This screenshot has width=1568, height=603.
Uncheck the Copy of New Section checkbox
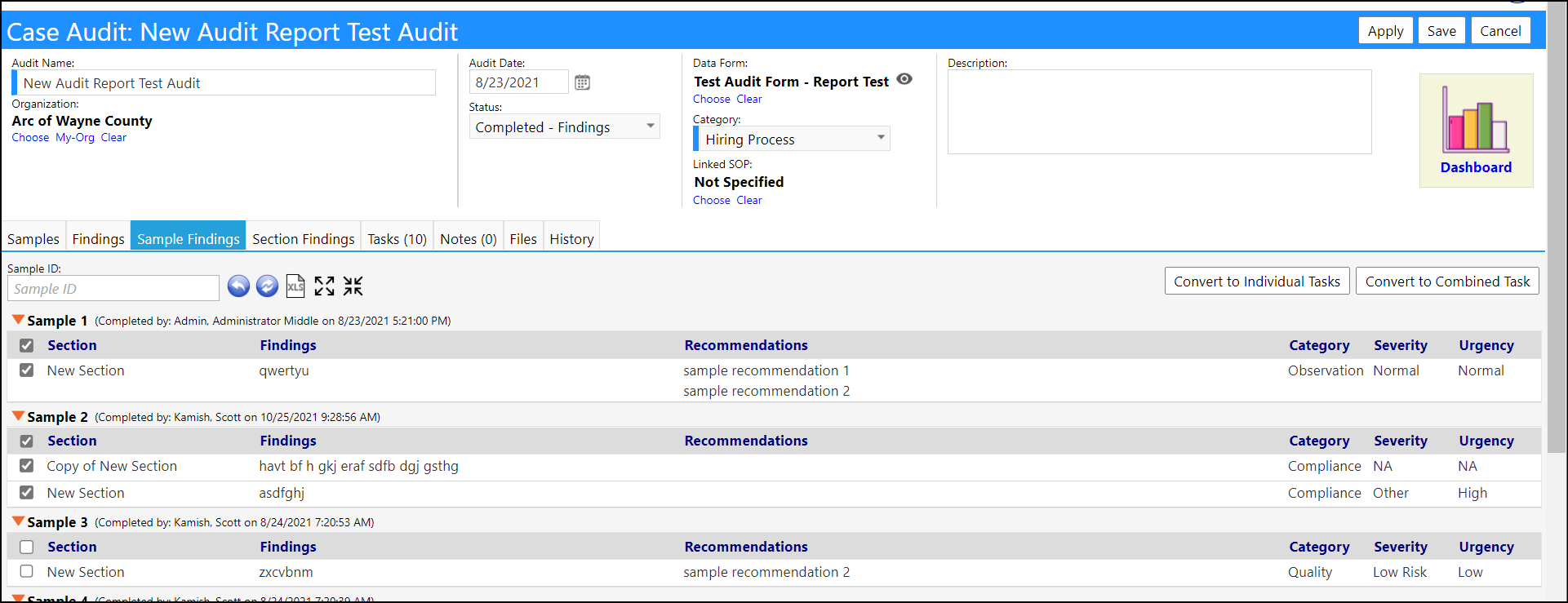tap(27, 466)
